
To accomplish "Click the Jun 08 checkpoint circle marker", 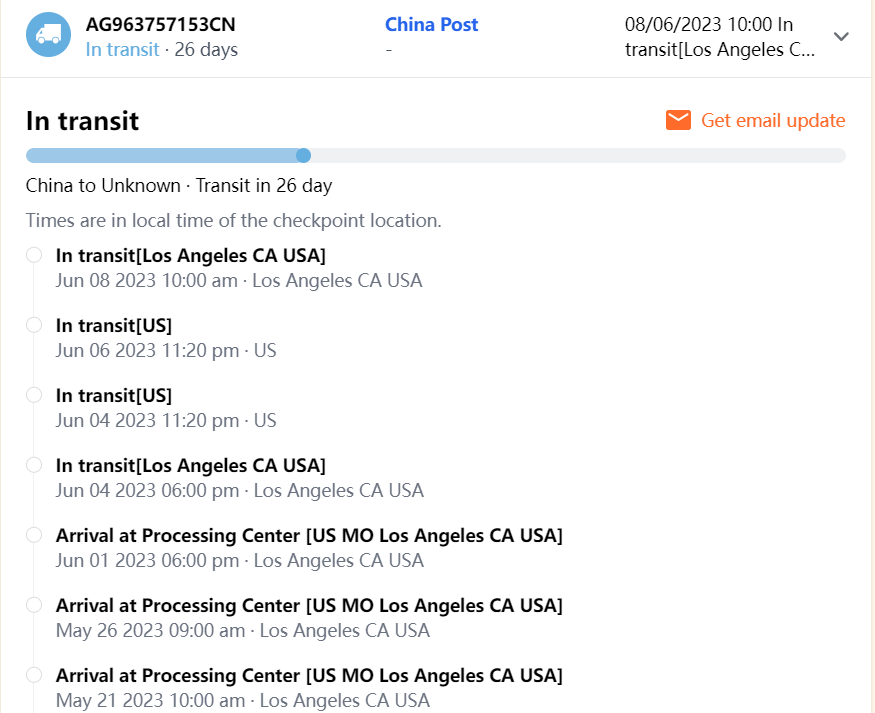I will (x=34, y=255).
